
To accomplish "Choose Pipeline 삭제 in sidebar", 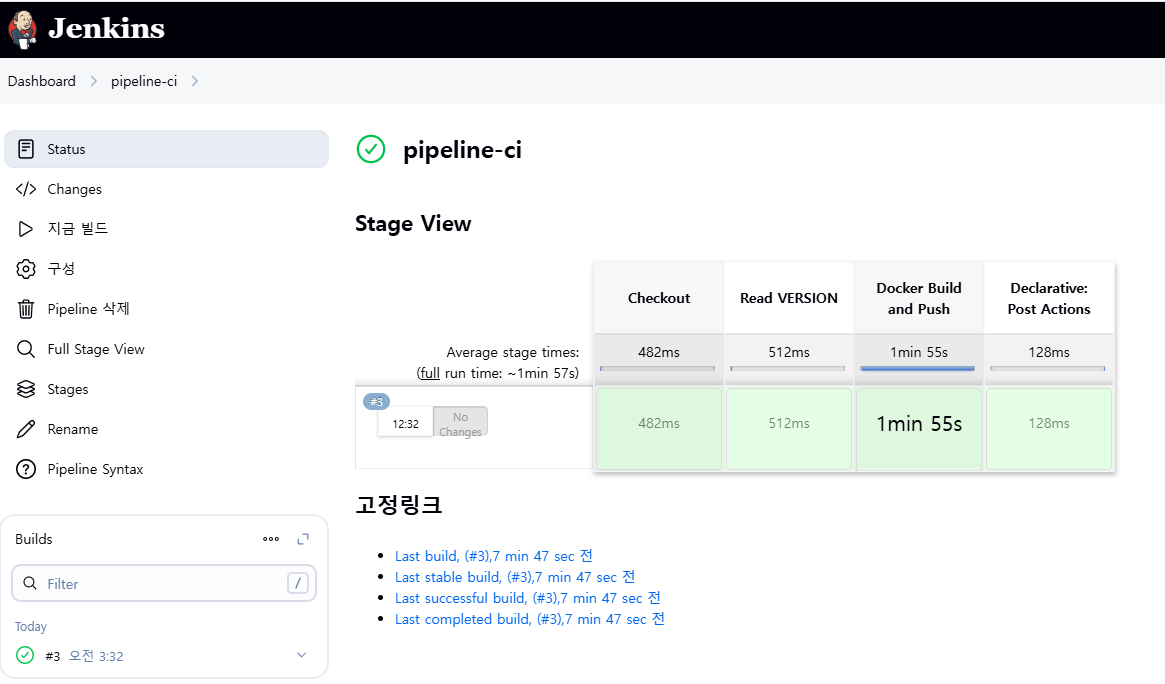I will click(x=166, y=309).
